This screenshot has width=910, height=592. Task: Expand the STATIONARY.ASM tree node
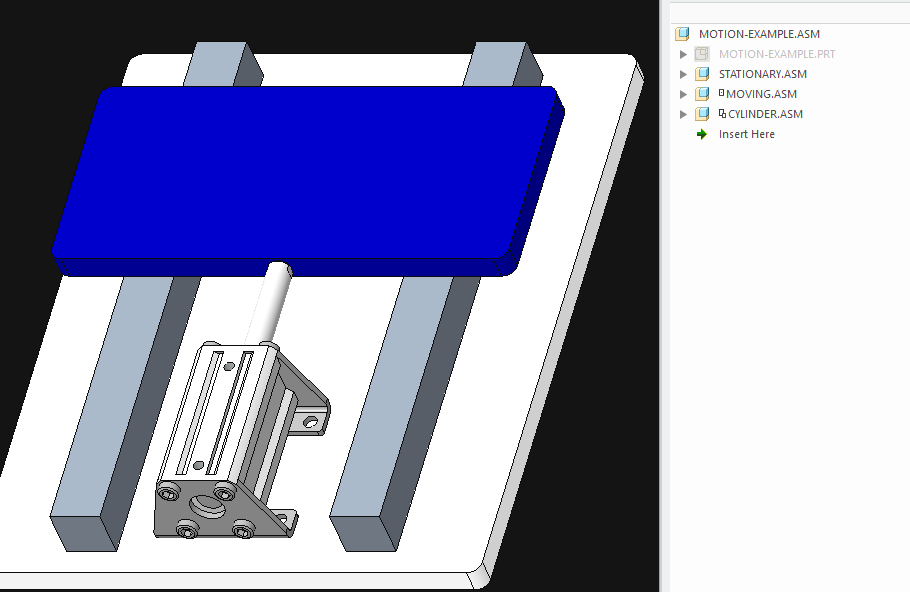[683, 73]
